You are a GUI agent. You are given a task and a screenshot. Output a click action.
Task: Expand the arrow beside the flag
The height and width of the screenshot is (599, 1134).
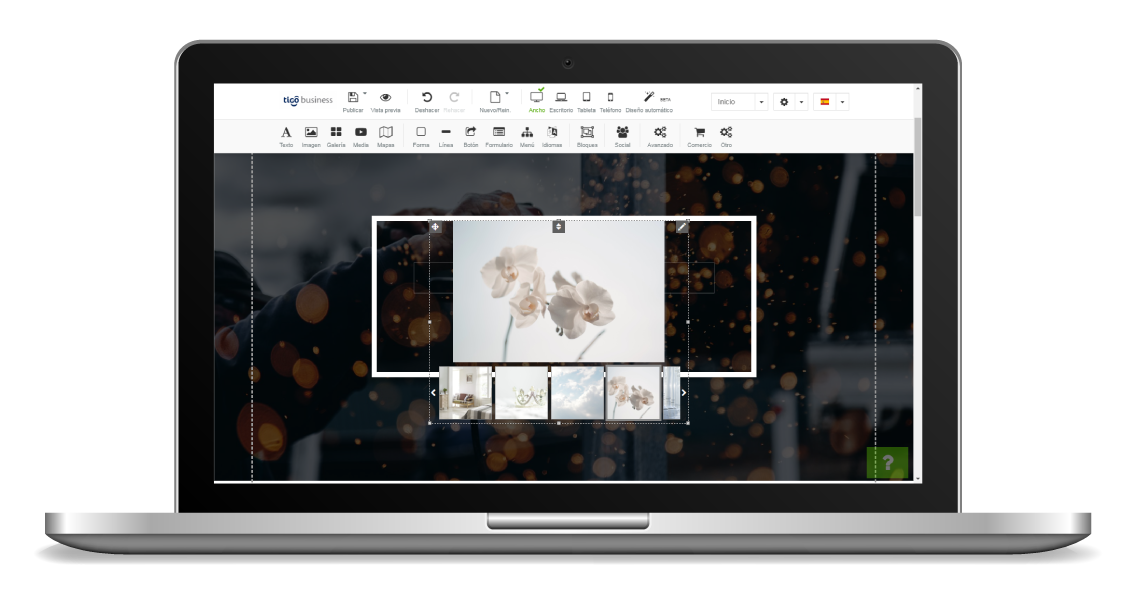coord(842,102)
